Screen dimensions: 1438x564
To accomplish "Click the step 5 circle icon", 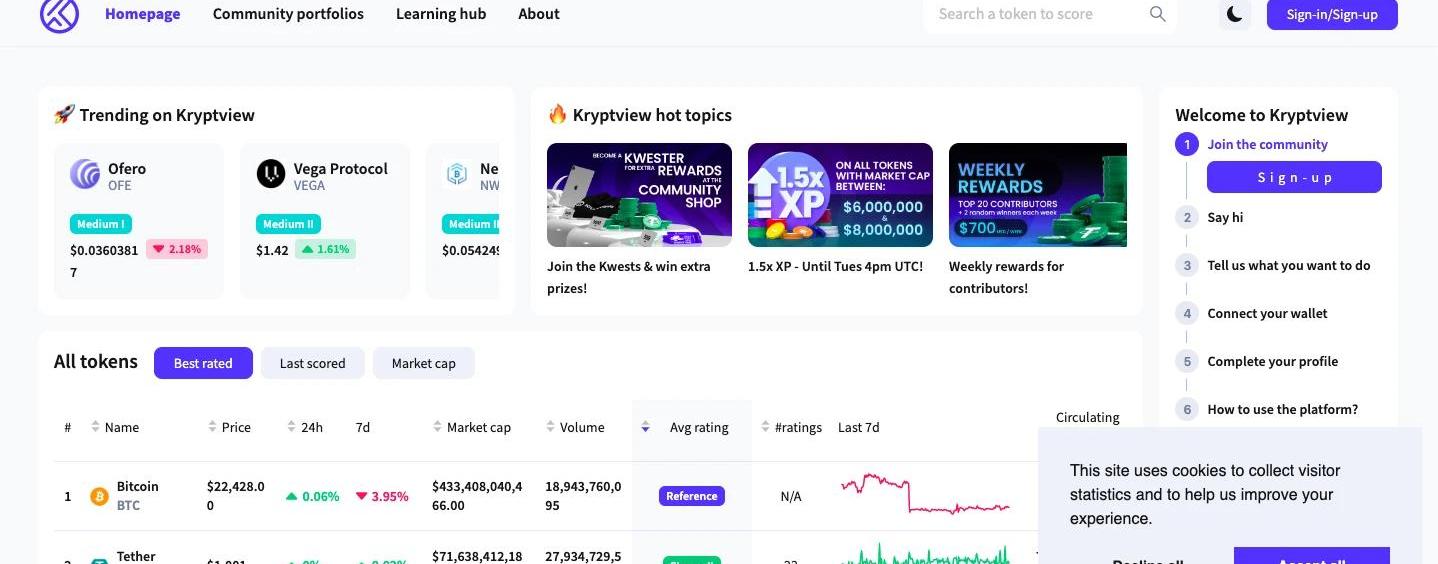I will tap(1187, 361).
